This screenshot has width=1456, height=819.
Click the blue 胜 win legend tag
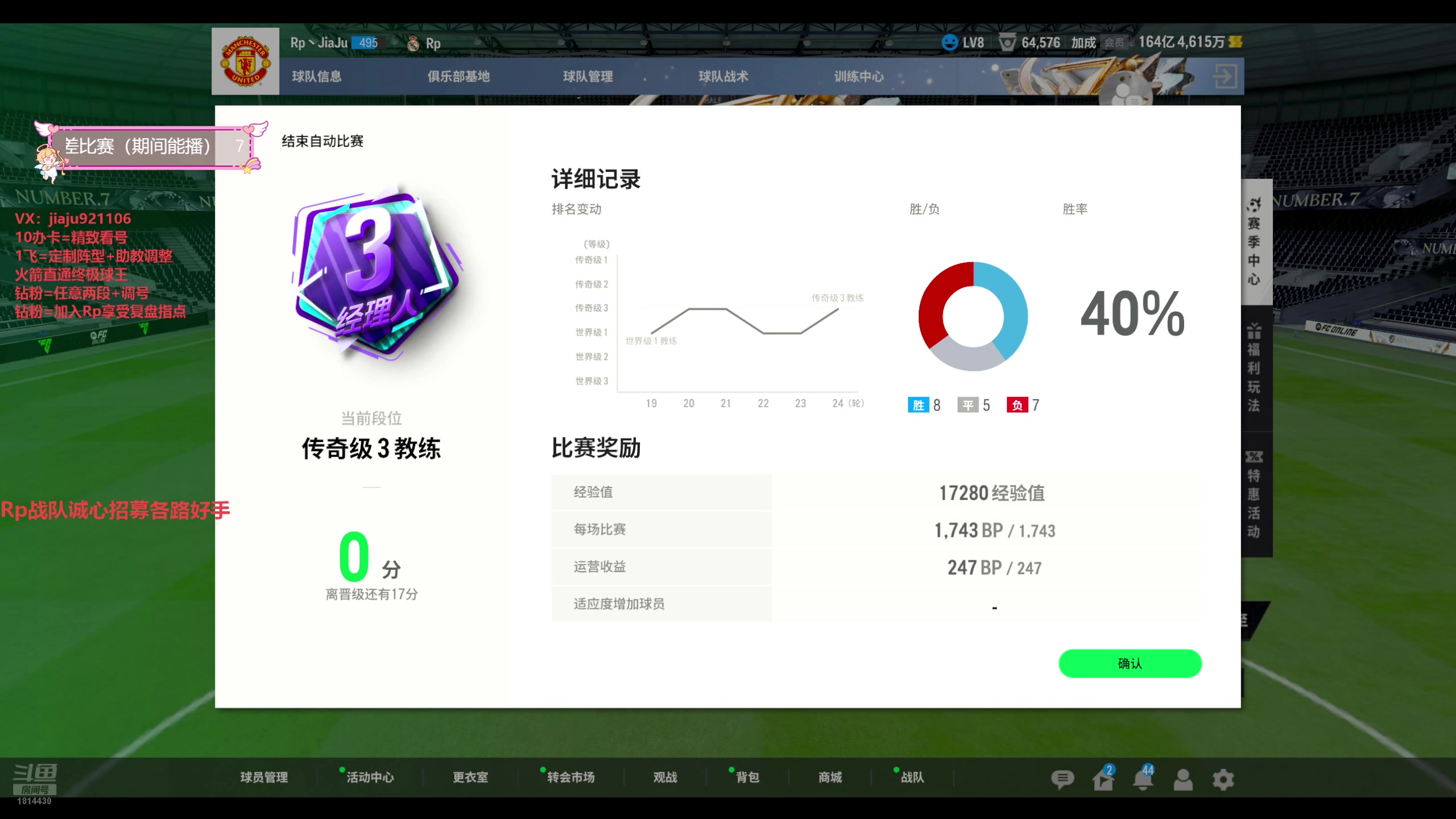tap(918, 405)
